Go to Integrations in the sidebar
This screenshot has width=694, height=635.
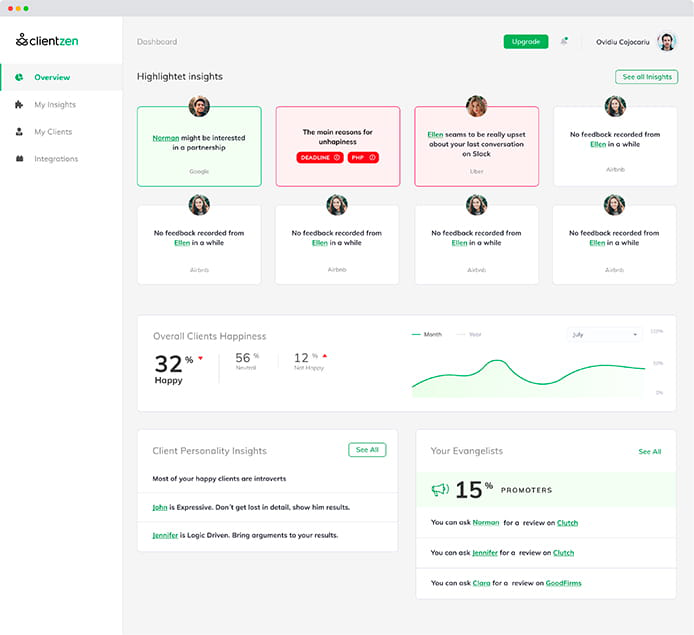coord(55,159)
